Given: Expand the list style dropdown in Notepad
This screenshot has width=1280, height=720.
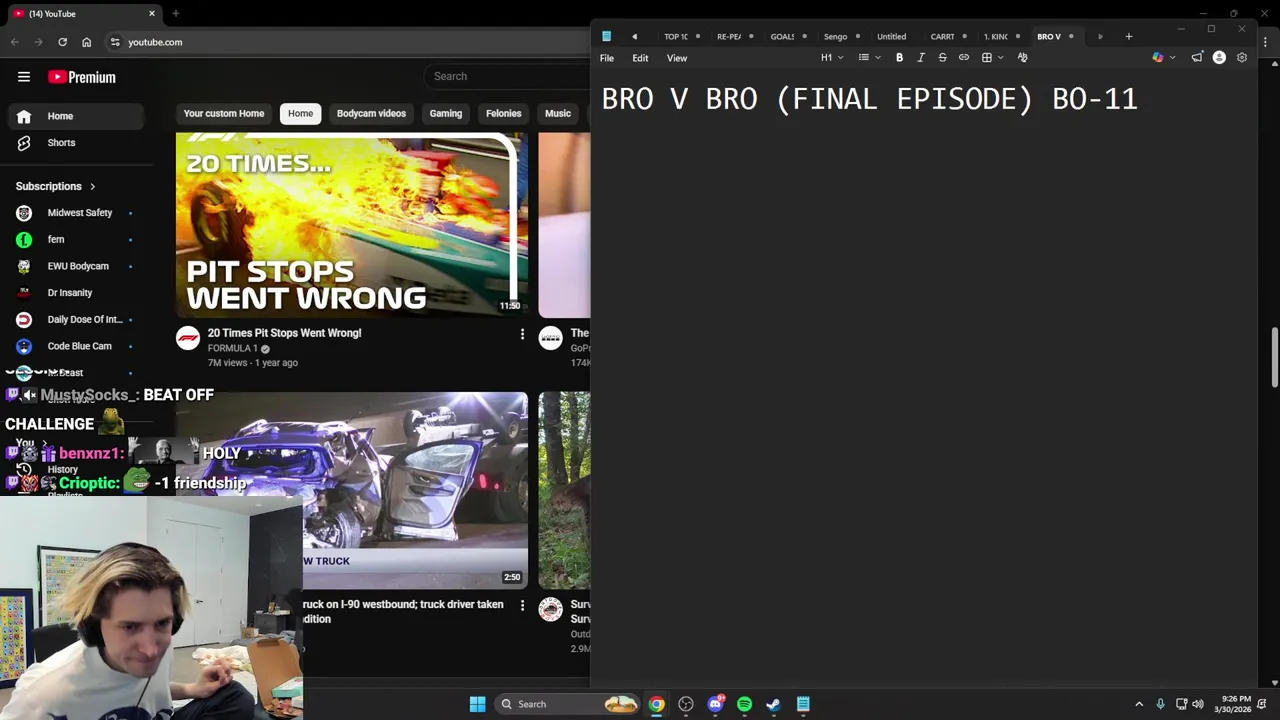Looking at the screenshot, I should (878, 58).
